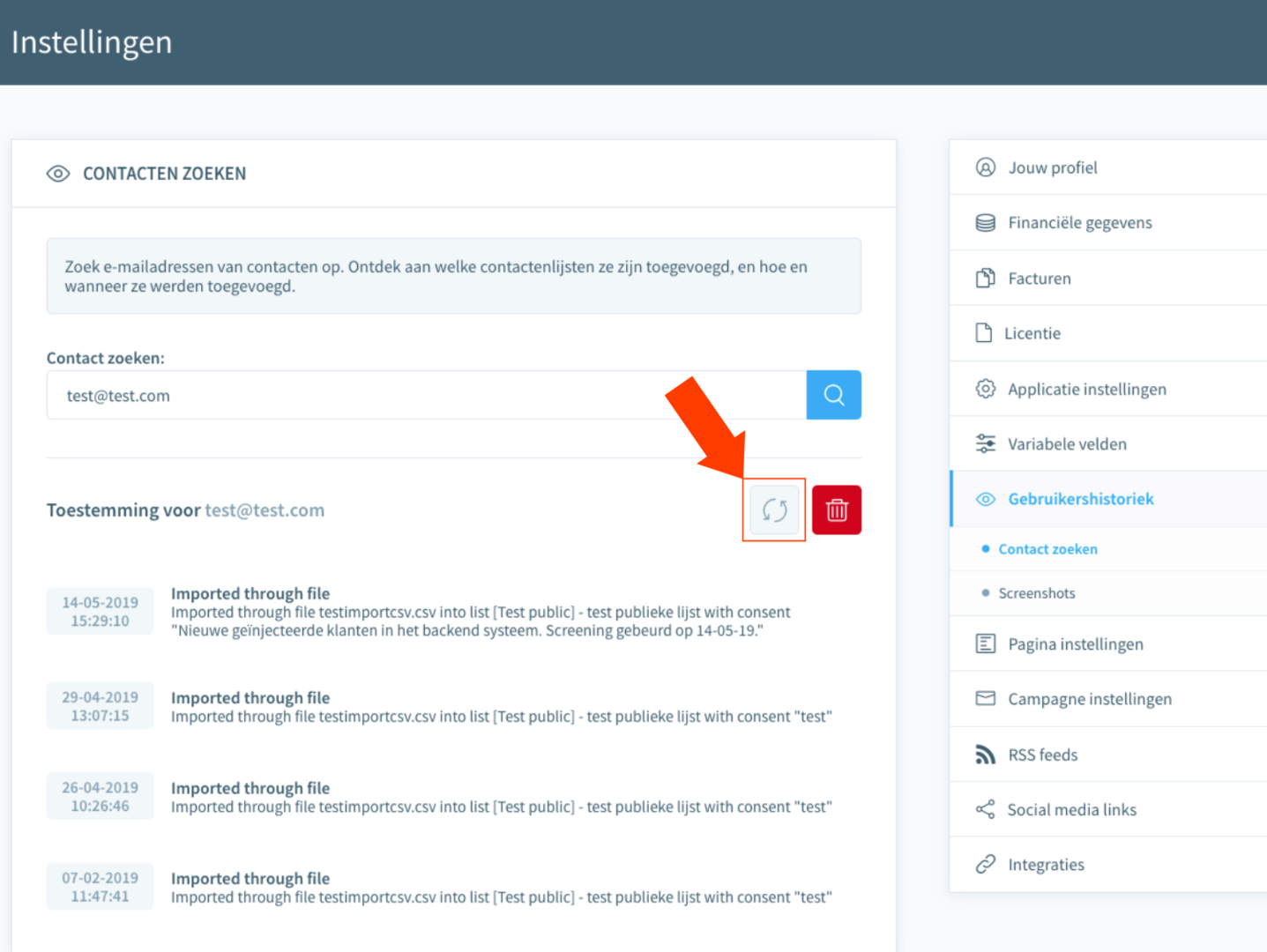Click the Social media links share icon

coord(985,809)
